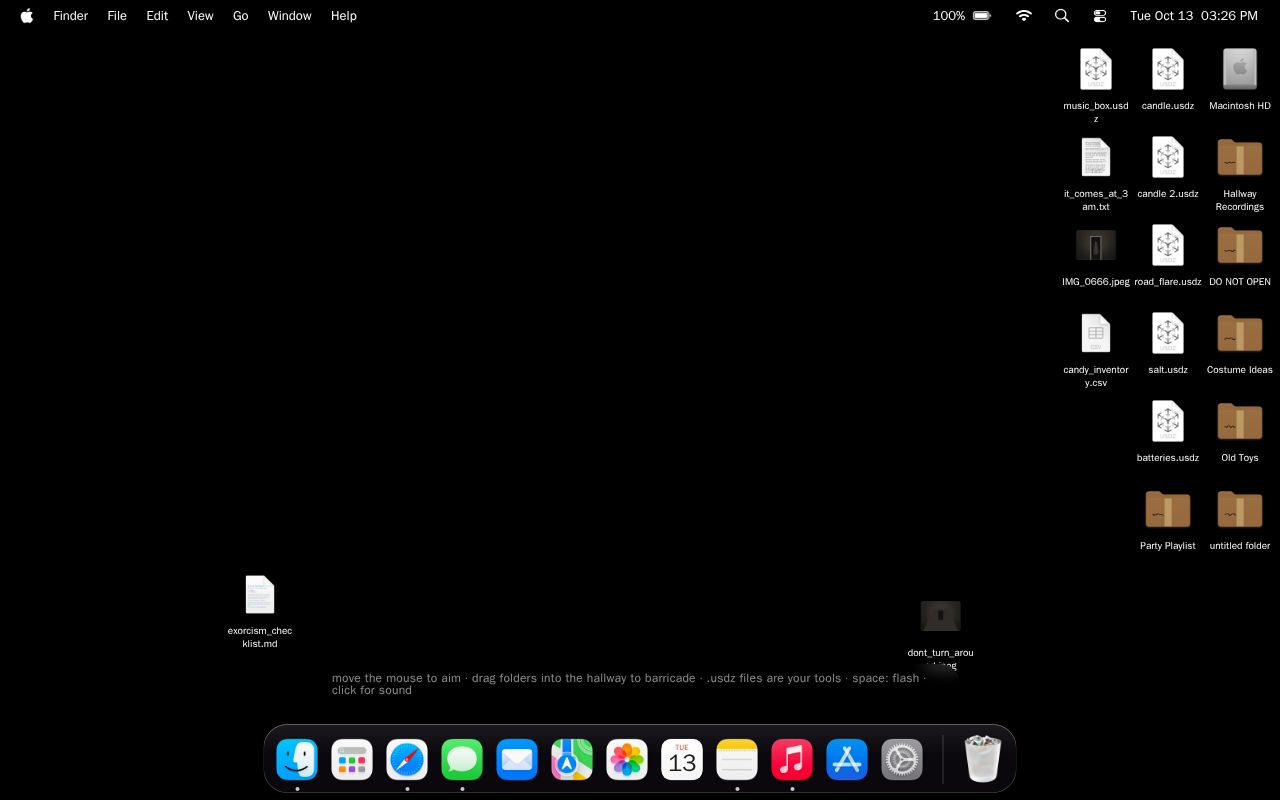Click the Wi-Fi status icon
The height and width of the screenshot is (800, 1280).
pyautogui.click(x=1023, y=16)
